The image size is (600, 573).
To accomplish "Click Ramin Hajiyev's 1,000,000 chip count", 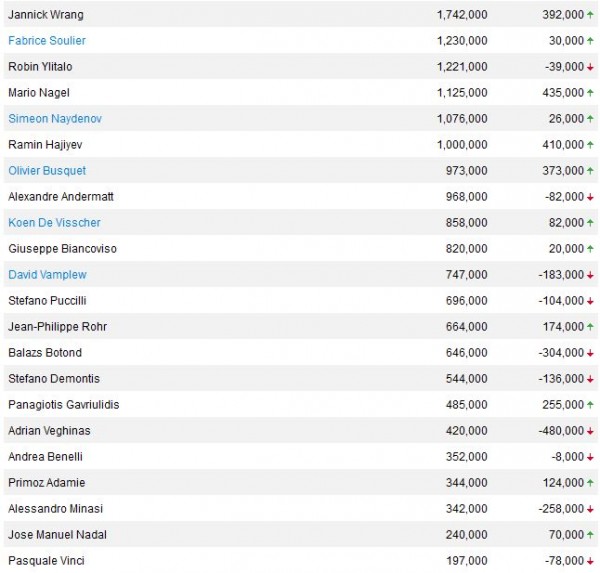I will (x=462, y=145).
